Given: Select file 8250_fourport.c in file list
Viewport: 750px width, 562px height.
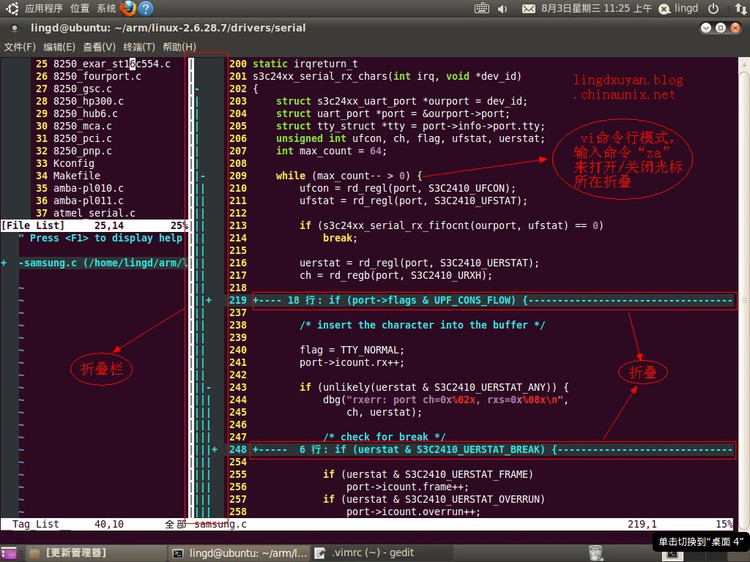Looking at the screenshot, I should (x=97, y=76).
